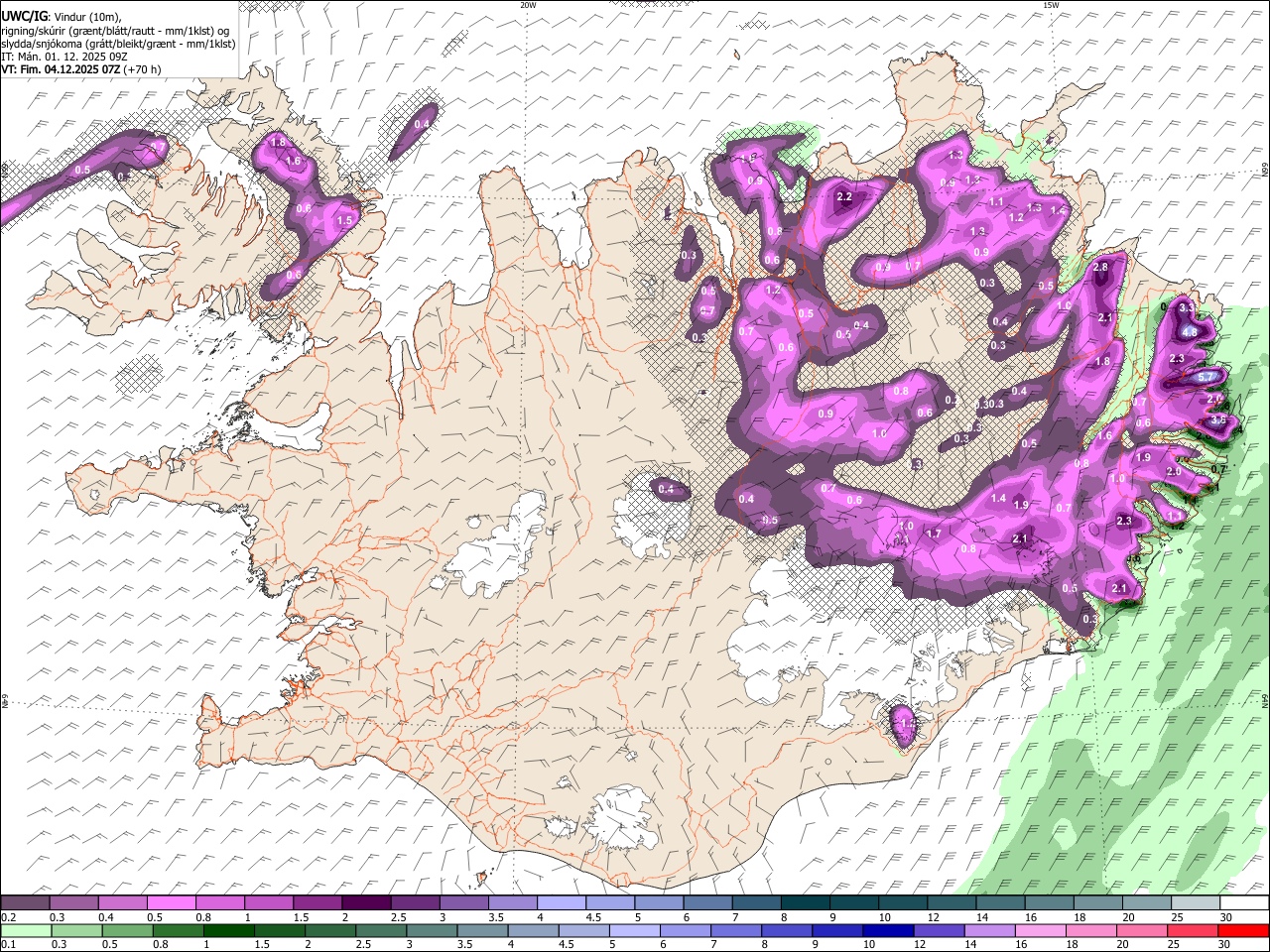Click the "0.1" label in the legend
This screenshot has height=952, width=1270.
(9, 944)
